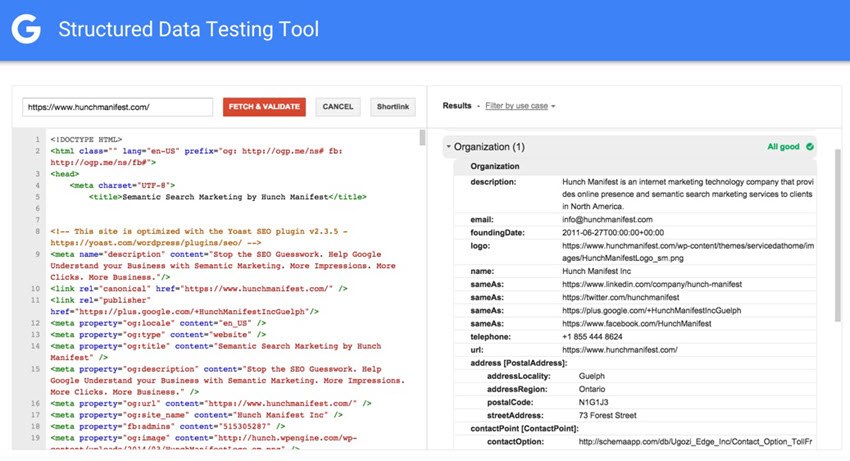Focus the URL input field
Image resolution: width=850 pixels, height=461 pixels.
118,107
